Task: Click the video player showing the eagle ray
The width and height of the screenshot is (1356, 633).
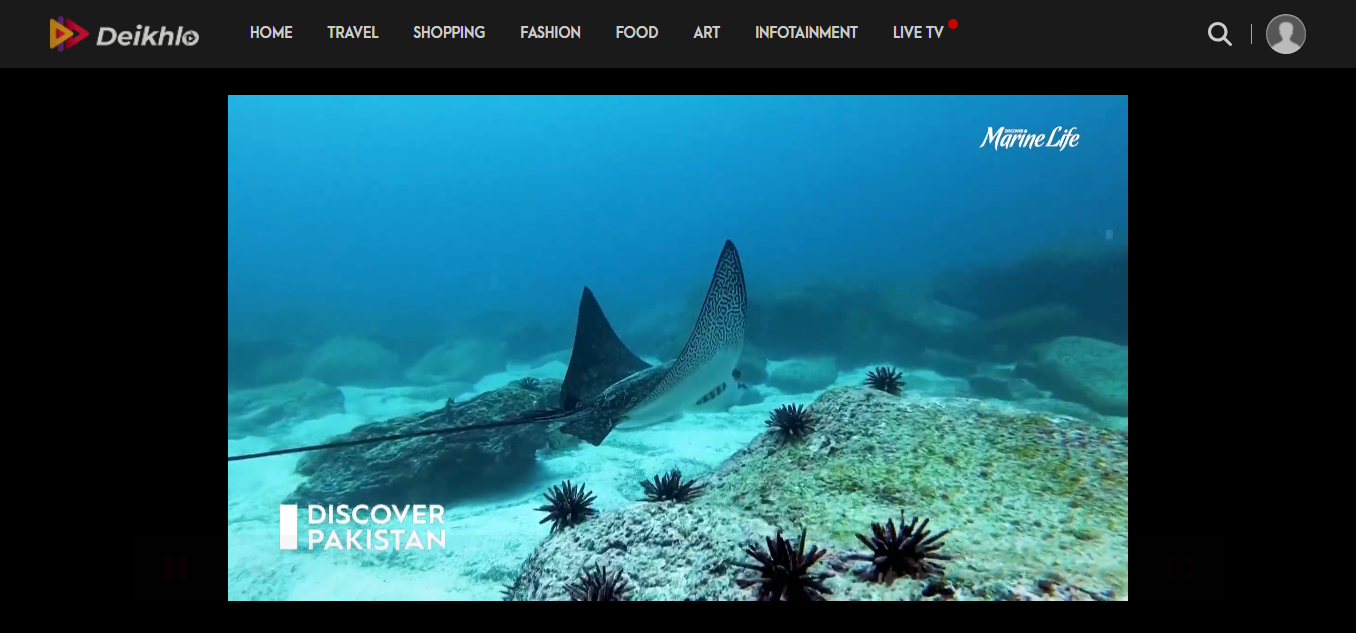Action: (678, 348)
